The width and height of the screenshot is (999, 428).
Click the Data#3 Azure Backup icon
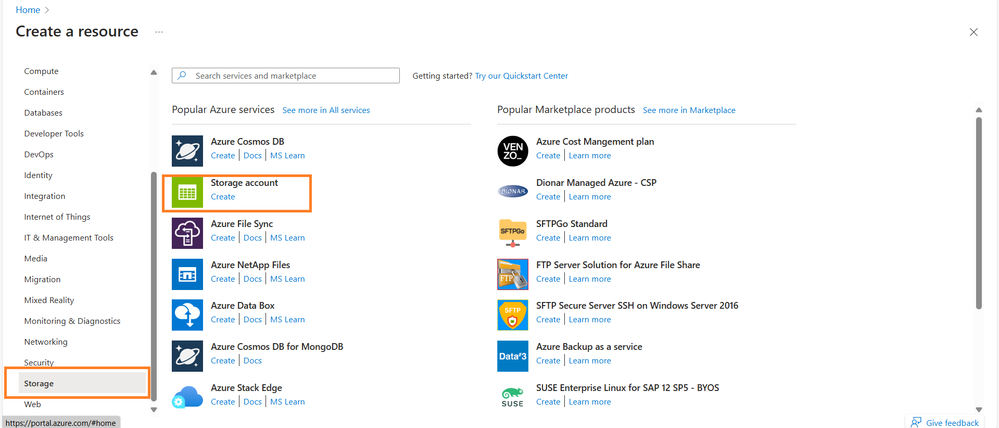[x=513, y=355]
